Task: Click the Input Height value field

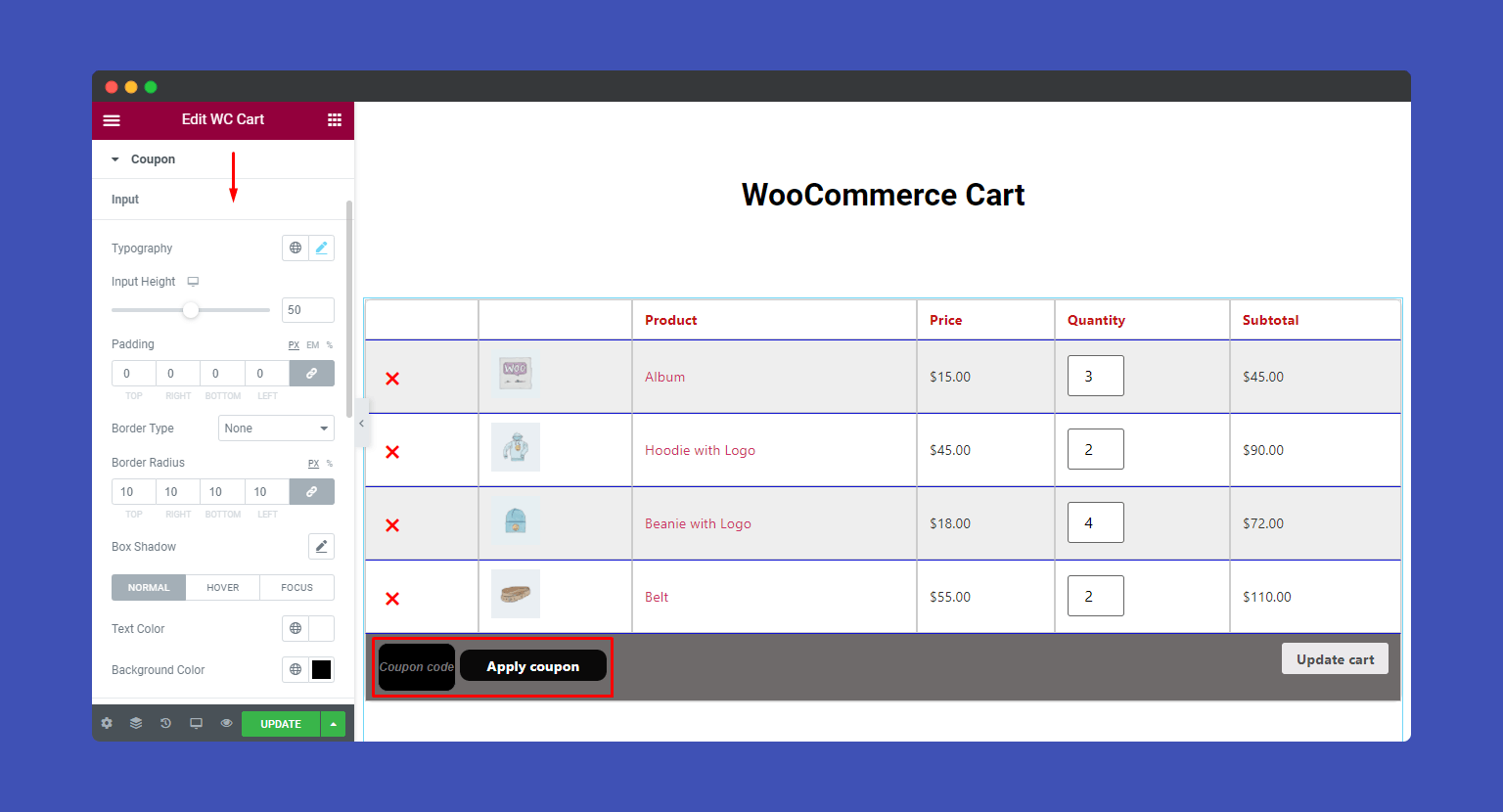Action: [308, 310]
